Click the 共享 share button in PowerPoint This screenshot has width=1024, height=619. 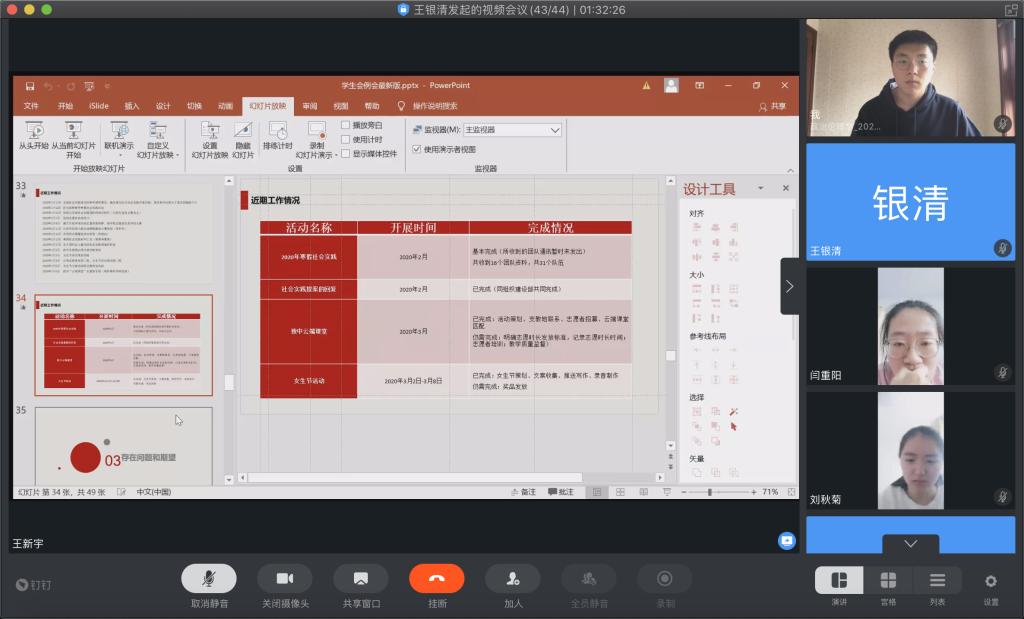(772, 106)
